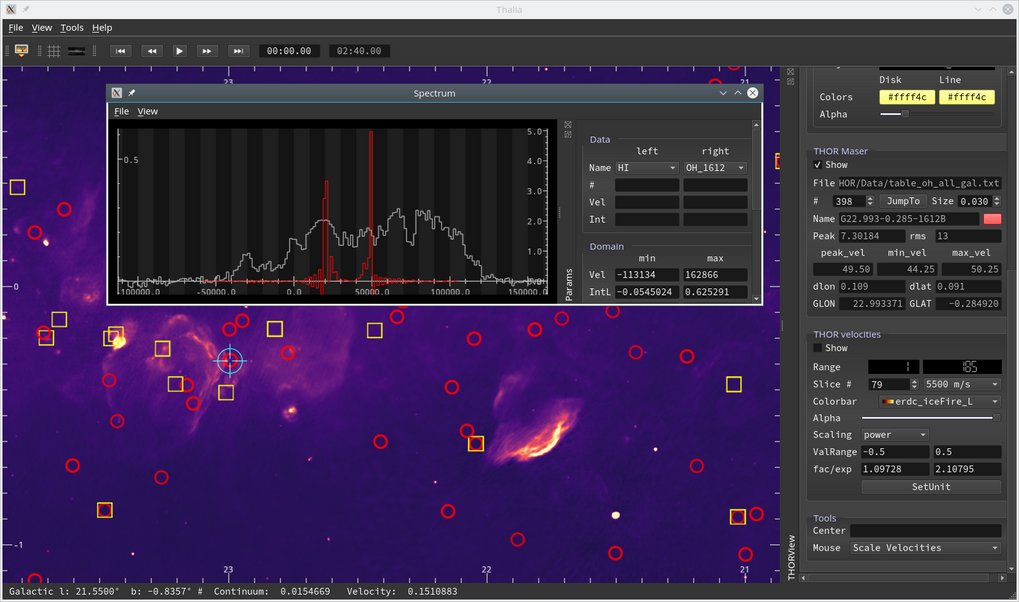The image size is (1019, 602).
Task: Open the View menu in Spectrum window
Action: pos(147,112)
